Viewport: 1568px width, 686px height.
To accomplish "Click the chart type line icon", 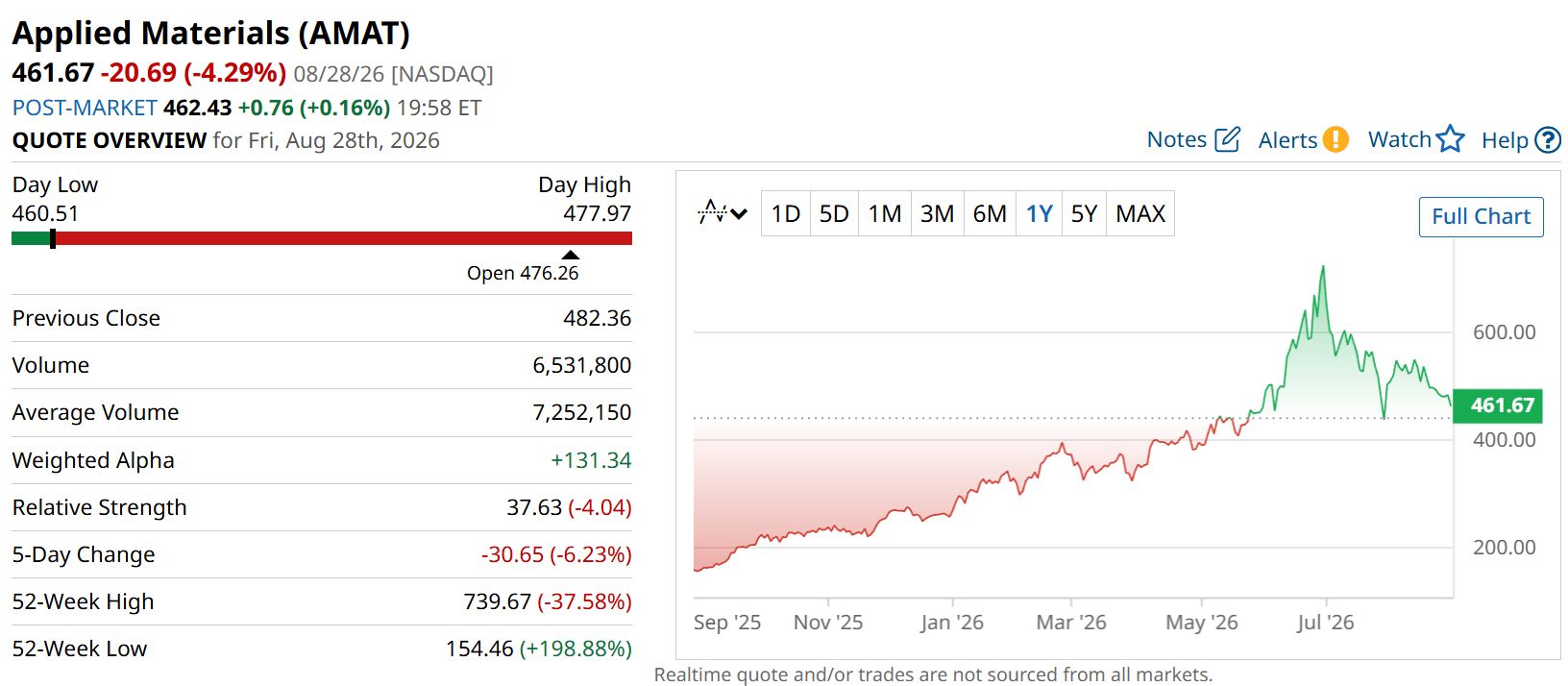I will (x=712, y=212).
